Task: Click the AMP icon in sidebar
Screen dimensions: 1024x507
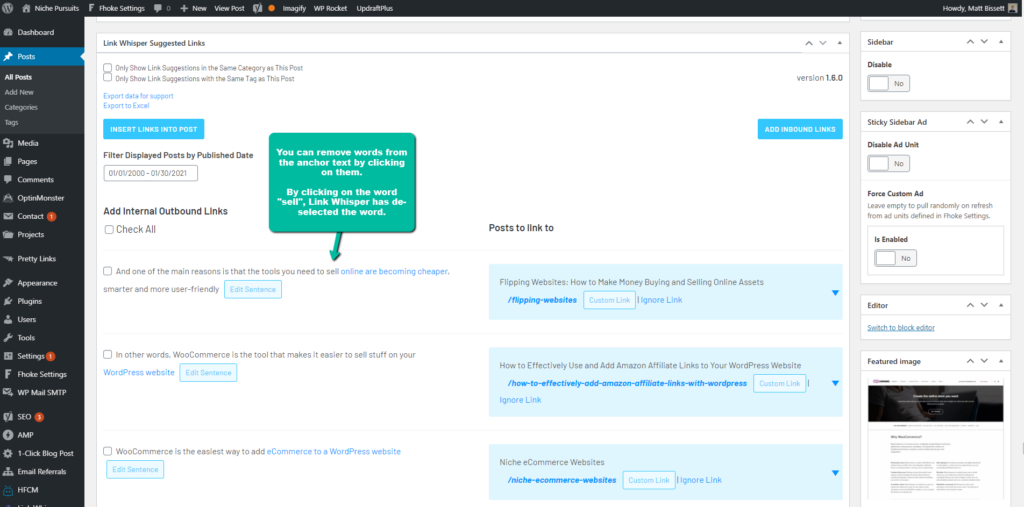Action: point(8,434)
